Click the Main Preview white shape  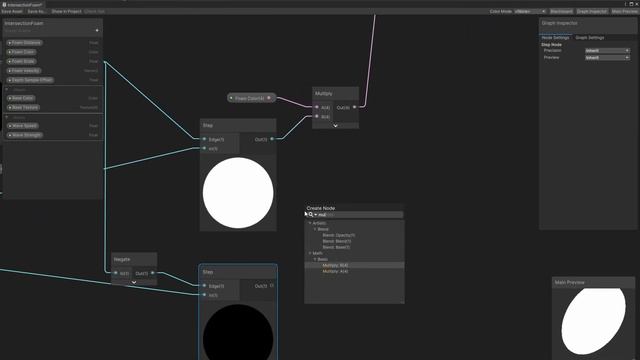click(x=593, y=321)
